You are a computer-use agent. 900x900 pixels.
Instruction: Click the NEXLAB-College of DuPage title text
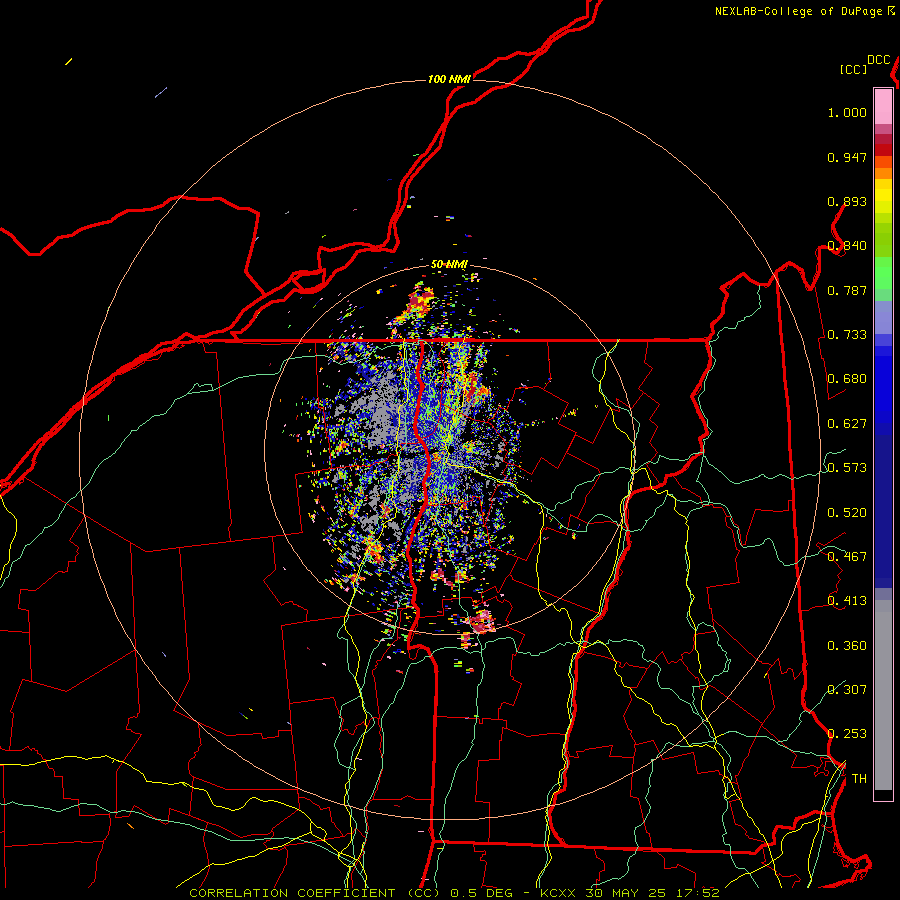(x=804, y=11)
